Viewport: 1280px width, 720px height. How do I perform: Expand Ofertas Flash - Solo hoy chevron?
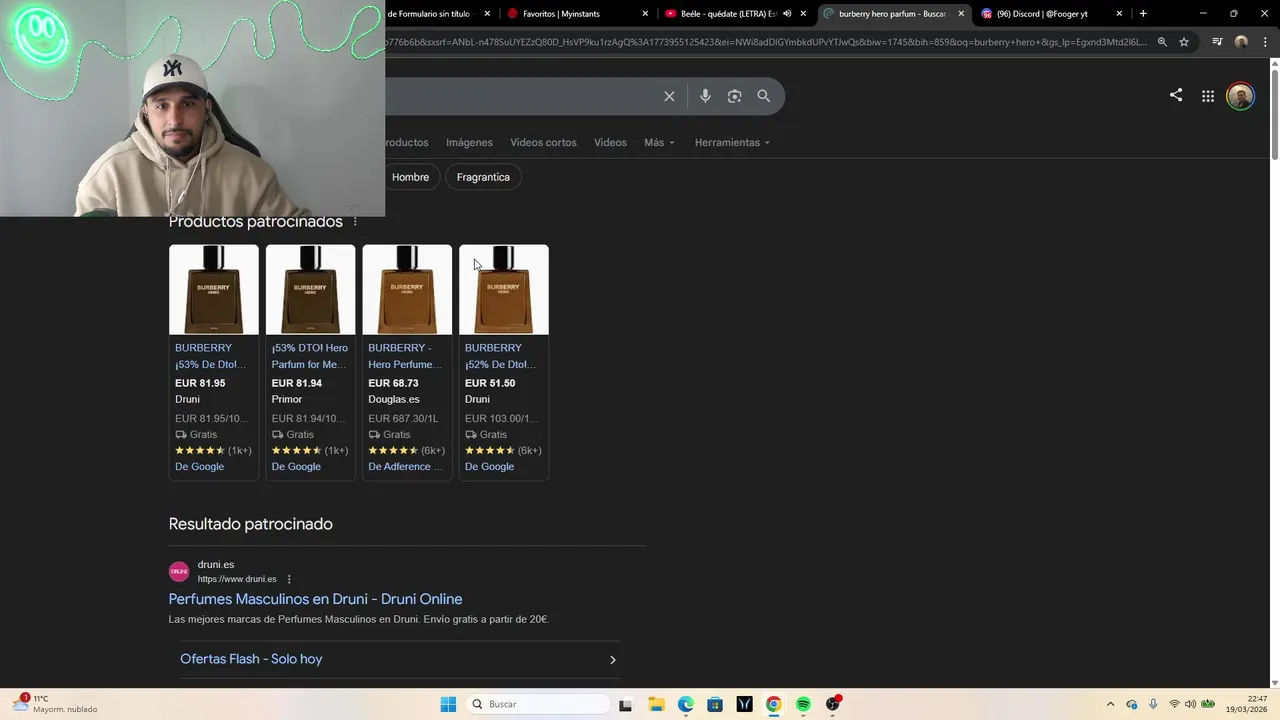click(612, 659)
